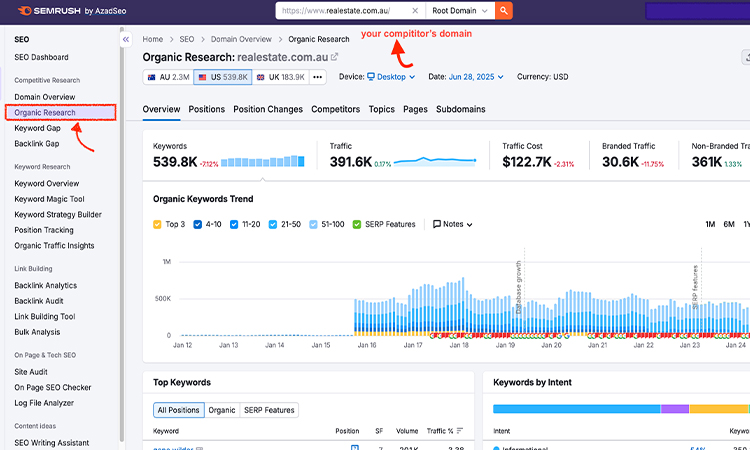
Task: Switch to the Position Changes tab
Action: pyautogui.click(x=268, y=109)
